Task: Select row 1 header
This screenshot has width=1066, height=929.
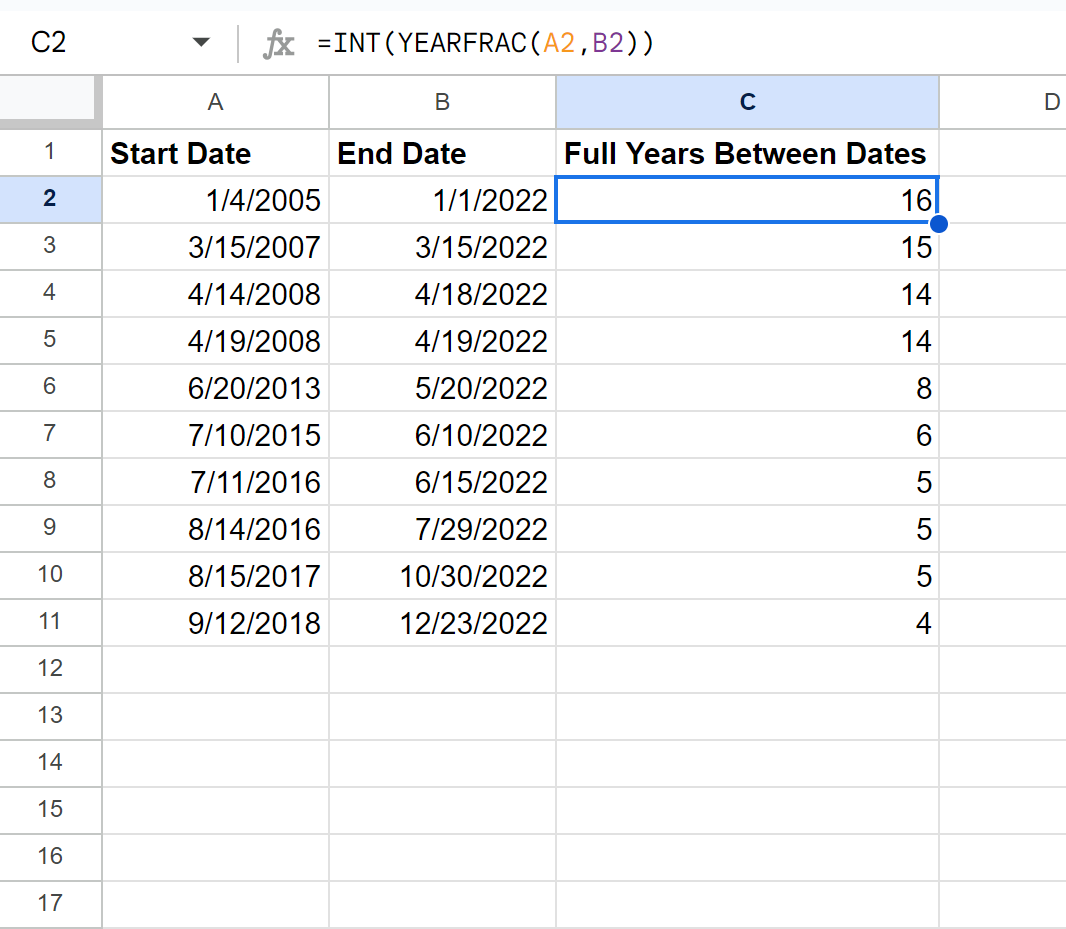Action: (50, 152)
